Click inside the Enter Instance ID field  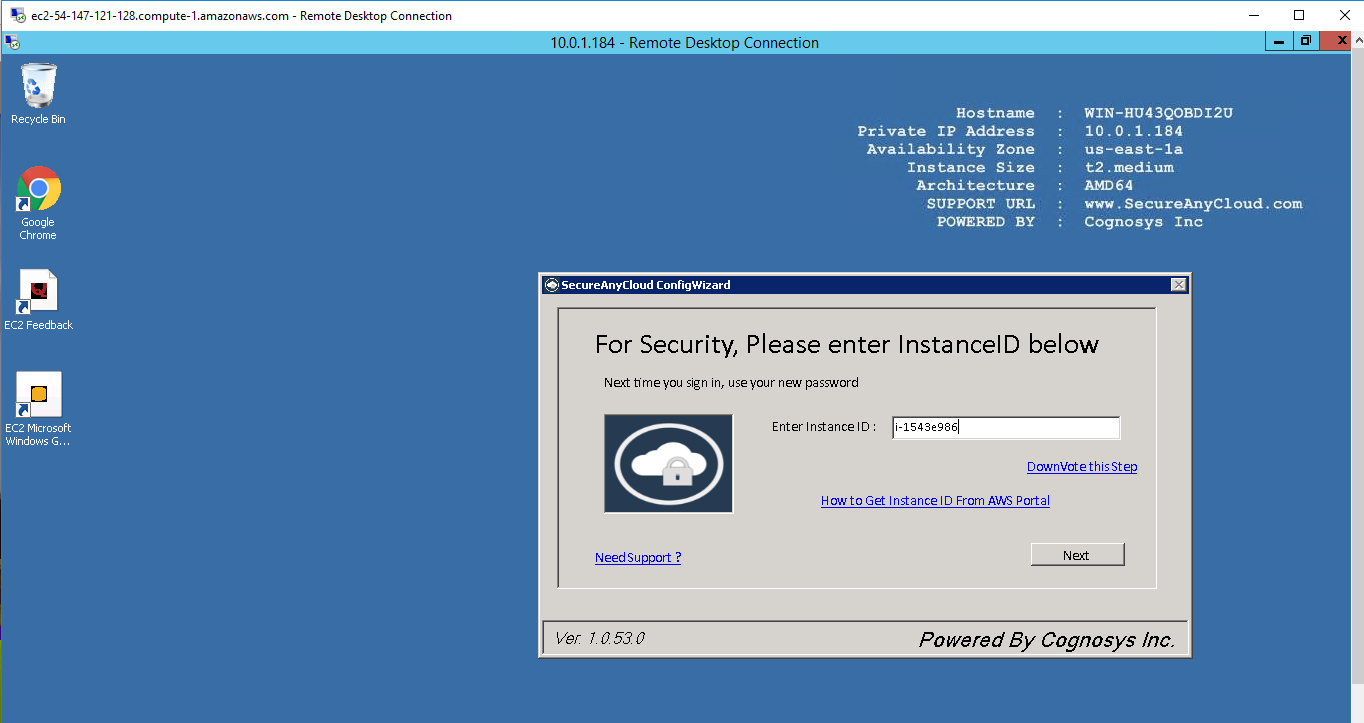pyautogui.click(x=1005, y=428)
